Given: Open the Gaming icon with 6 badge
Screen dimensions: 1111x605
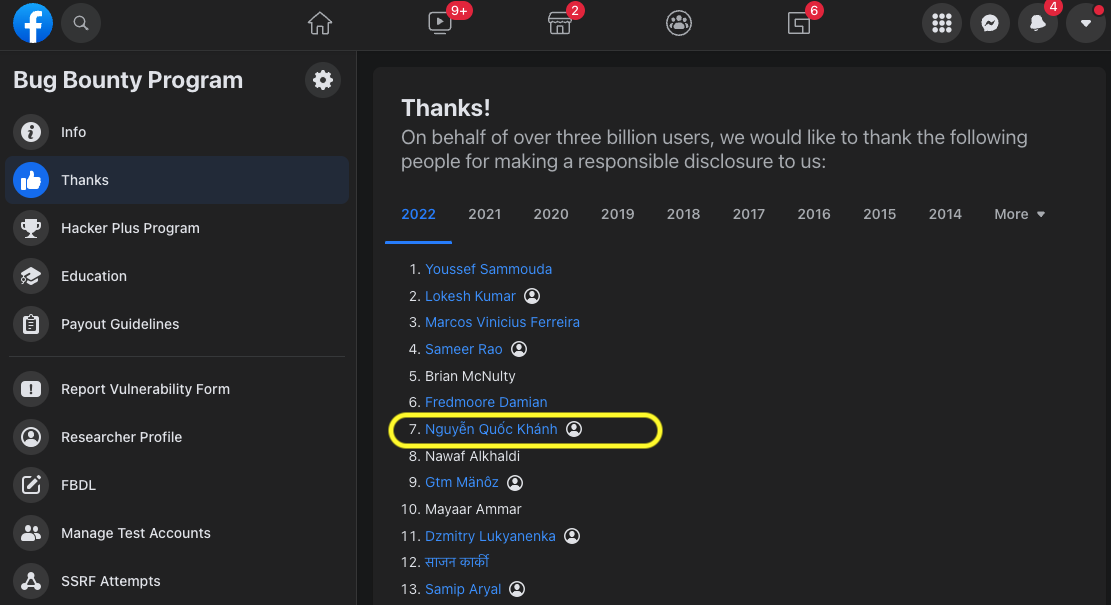Looking at the screenshot, I should 799,23.
